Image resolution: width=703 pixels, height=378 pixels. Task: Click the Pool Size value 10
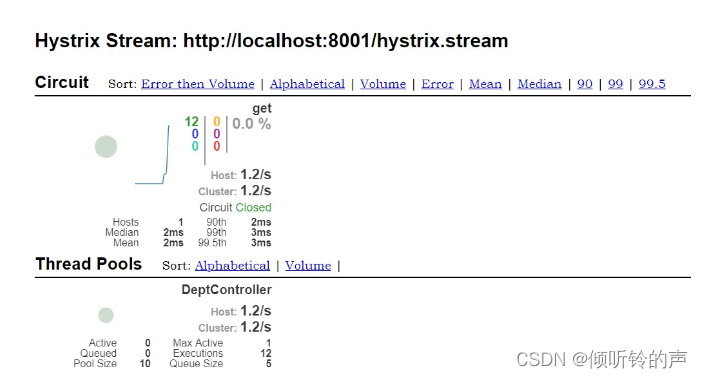coord(145,364)
